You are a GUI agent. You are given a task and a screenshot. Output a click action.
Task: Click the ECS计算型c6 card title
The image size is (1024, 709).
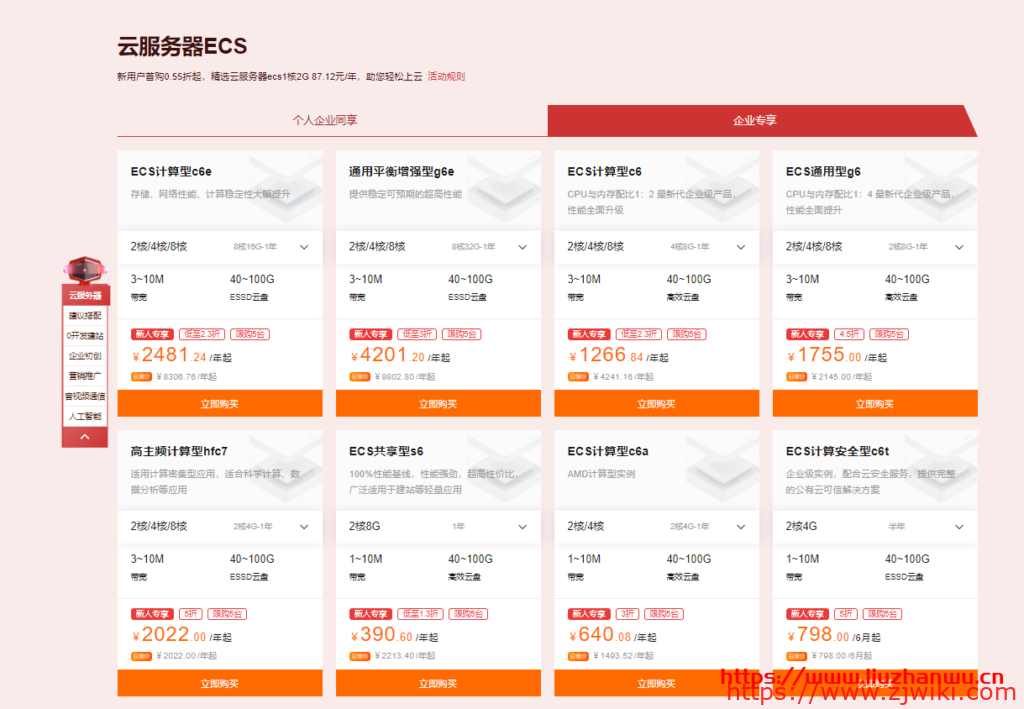605,172
